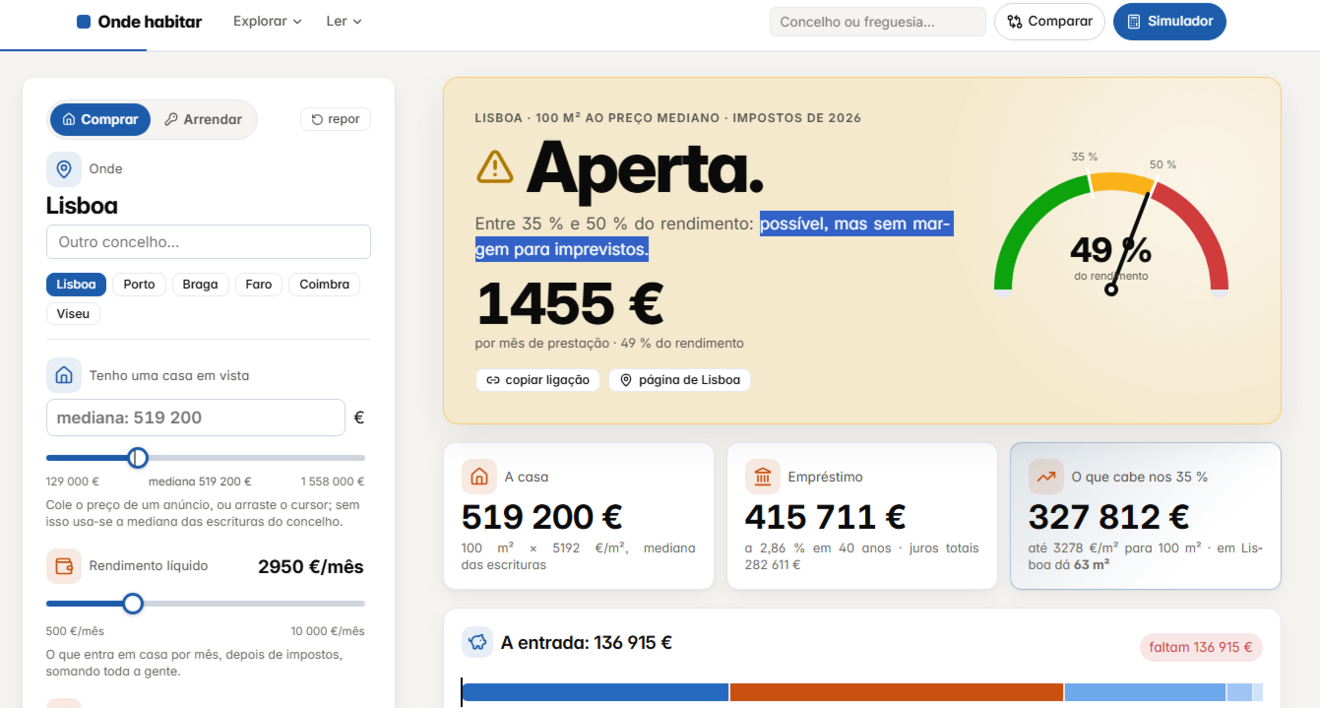Switch to Arrendar mode
Viewport: 1320px width, 708px height.
pos(203,119)
